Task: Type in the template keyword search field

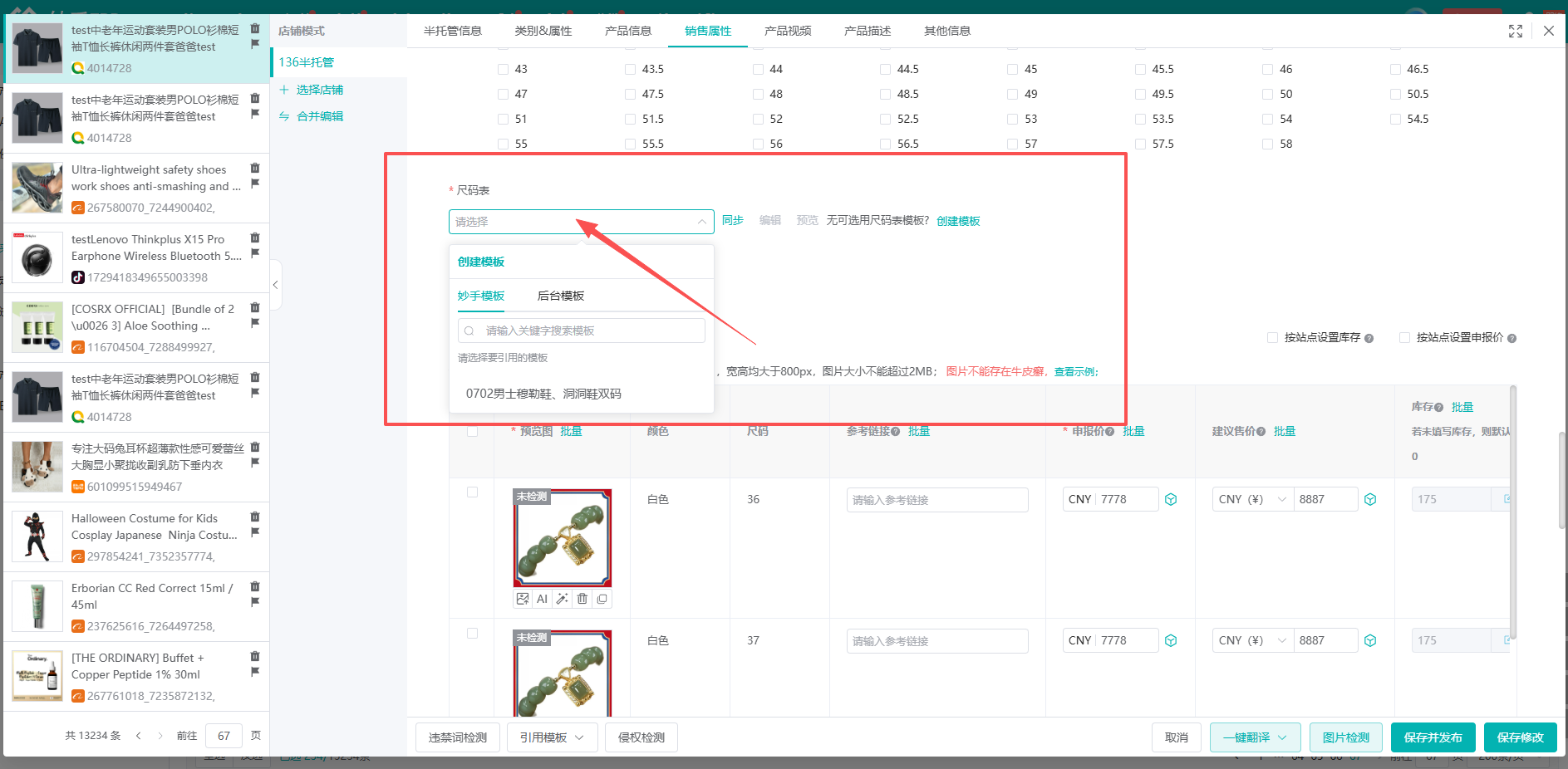Action: 581,331
